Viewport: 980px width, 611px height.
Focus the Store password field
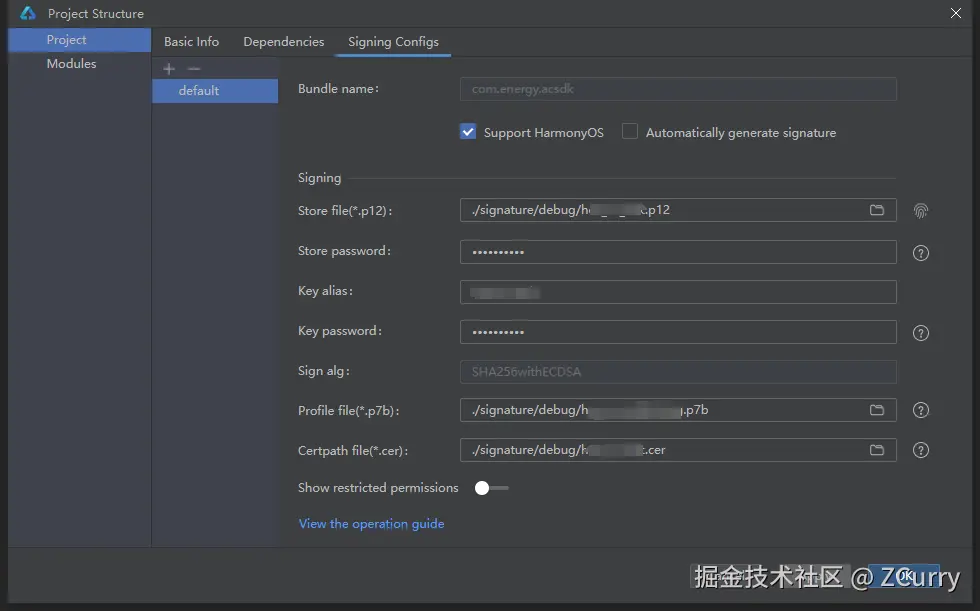[678, 252]
